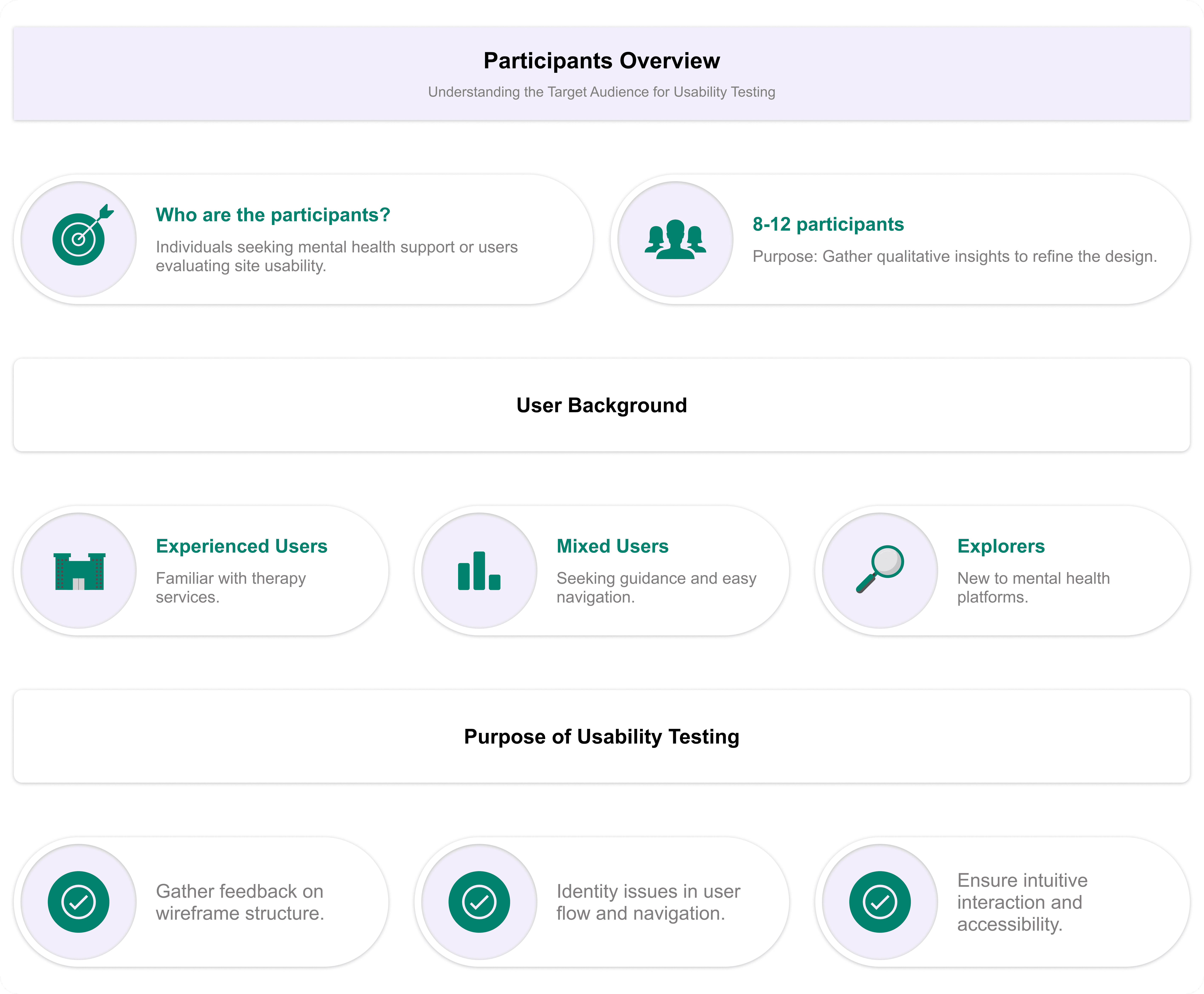Select the Experienced Users heading
The image size is (1204, 994).
click(242, 546)
